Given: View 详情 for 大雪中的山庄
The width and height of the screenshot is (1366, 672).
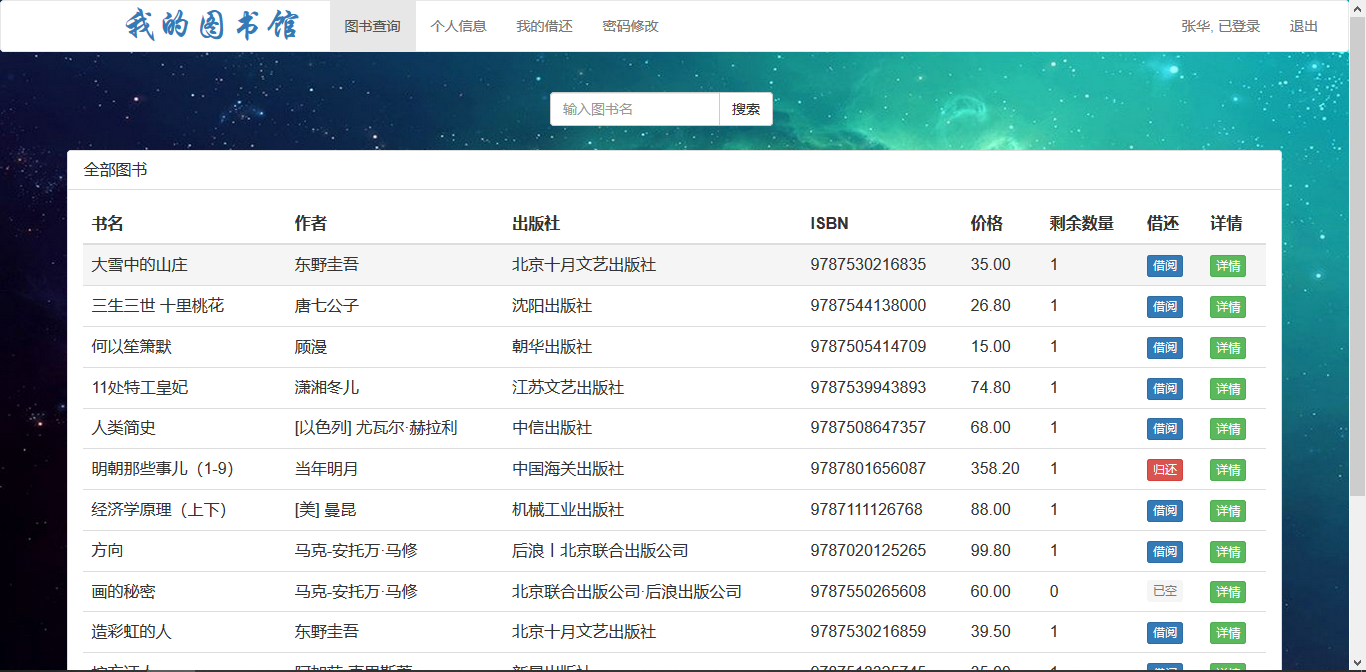Looking at the screenshot, I should click(x=1228, y=266).
